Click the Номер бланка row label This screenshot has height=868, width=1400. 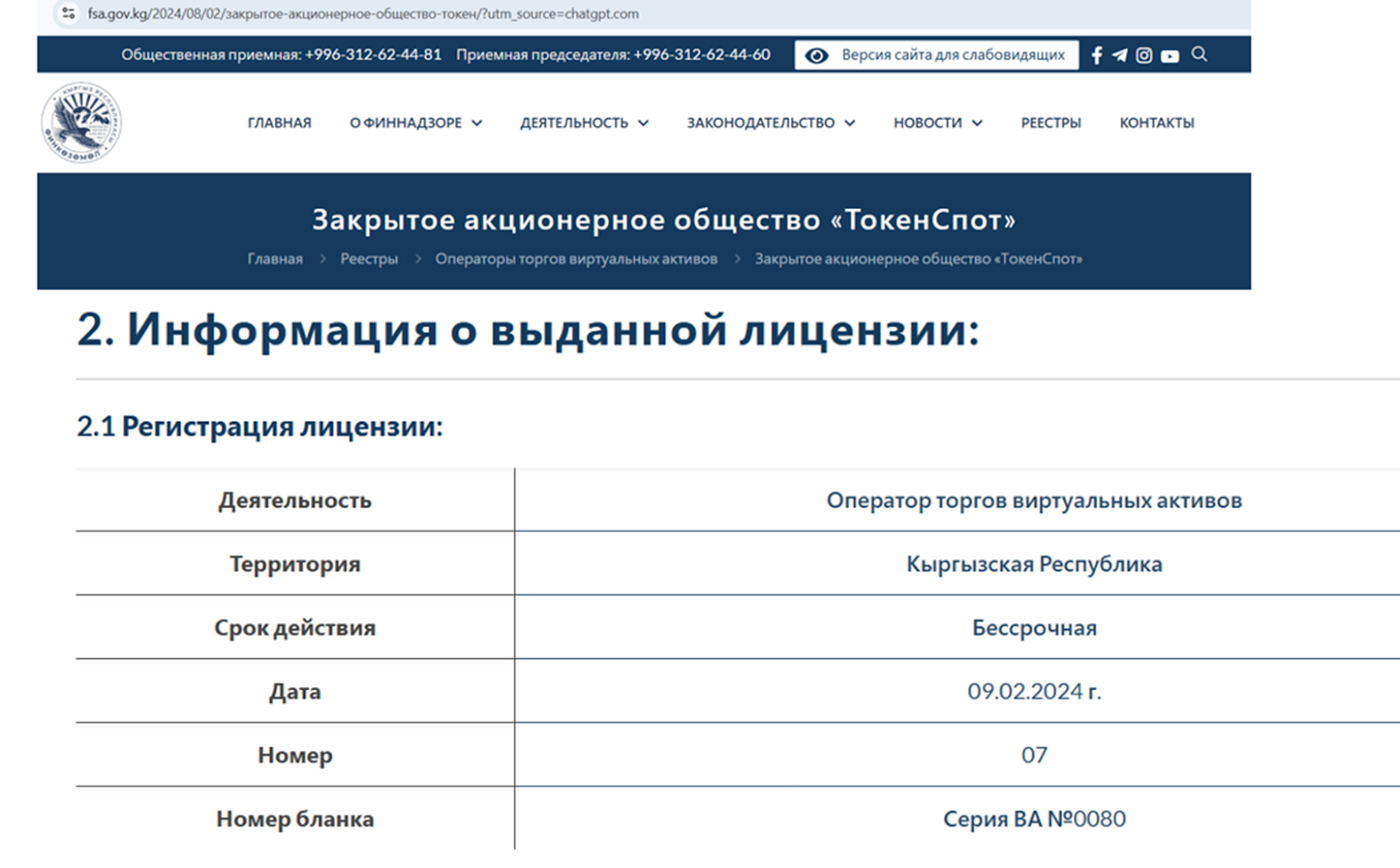click(295, 819)
